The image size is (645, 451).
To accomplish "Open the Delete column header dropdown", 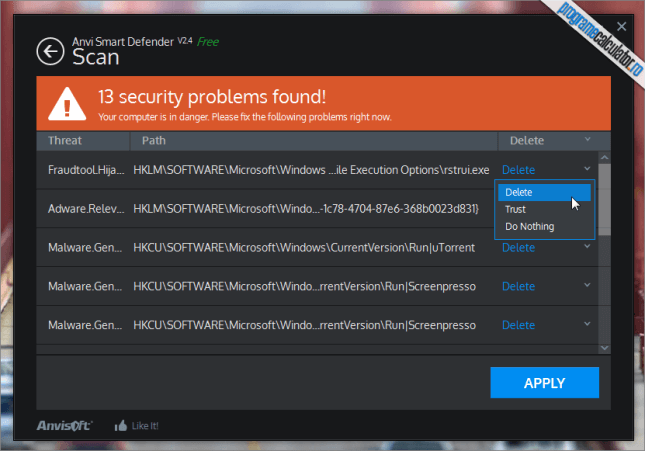I will [x=587, y=139].
